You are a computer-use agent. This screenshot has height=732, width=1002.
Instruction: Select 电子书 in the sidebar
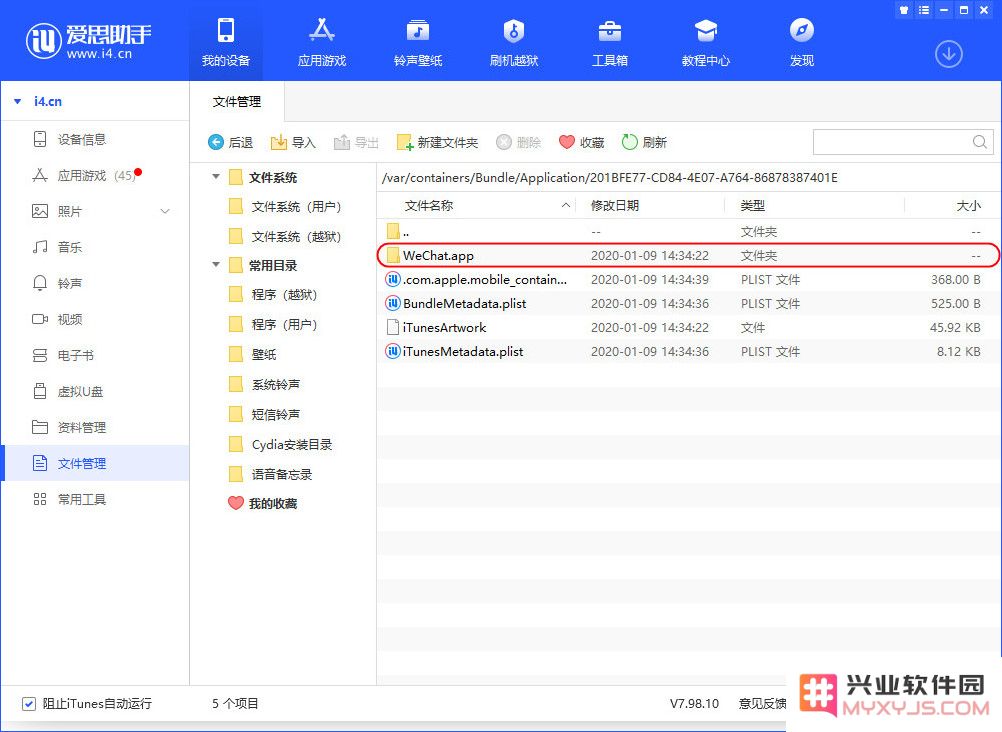pos(96,355)
